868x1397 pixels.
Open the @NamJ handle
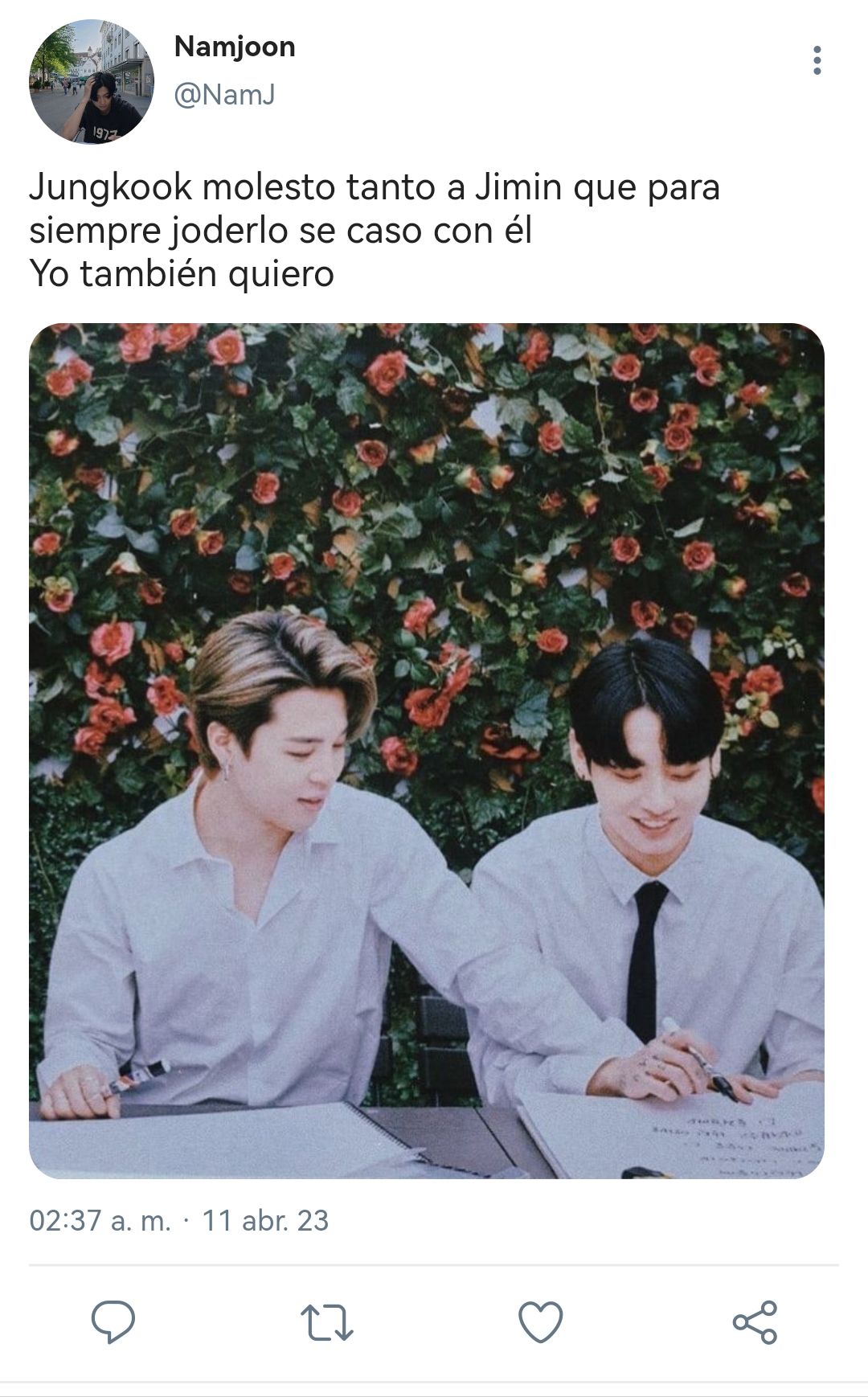pos(225,95)
